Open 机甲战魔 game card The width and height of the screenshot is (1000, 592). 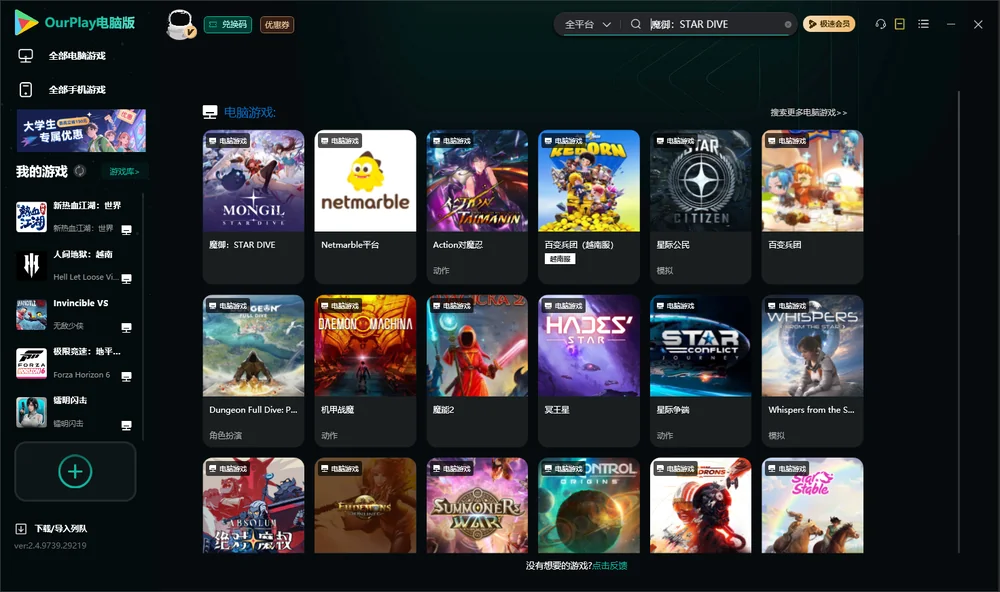365,371
